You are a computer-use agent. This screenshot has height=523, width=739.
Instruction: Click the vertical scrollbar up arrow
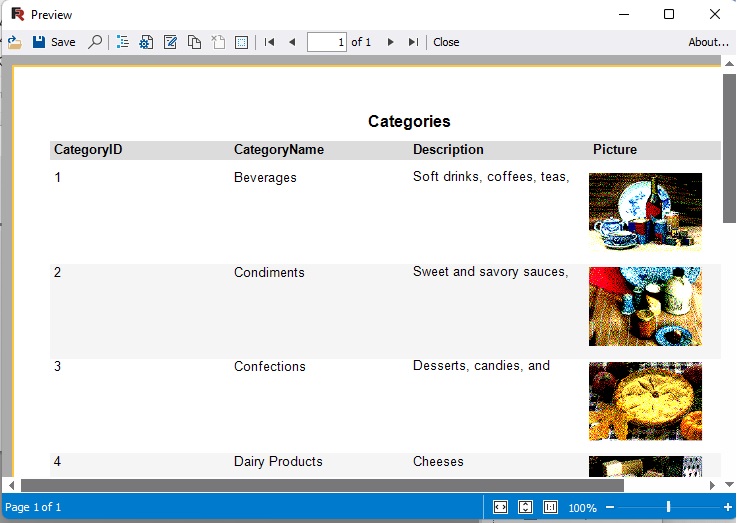[729, 63]
